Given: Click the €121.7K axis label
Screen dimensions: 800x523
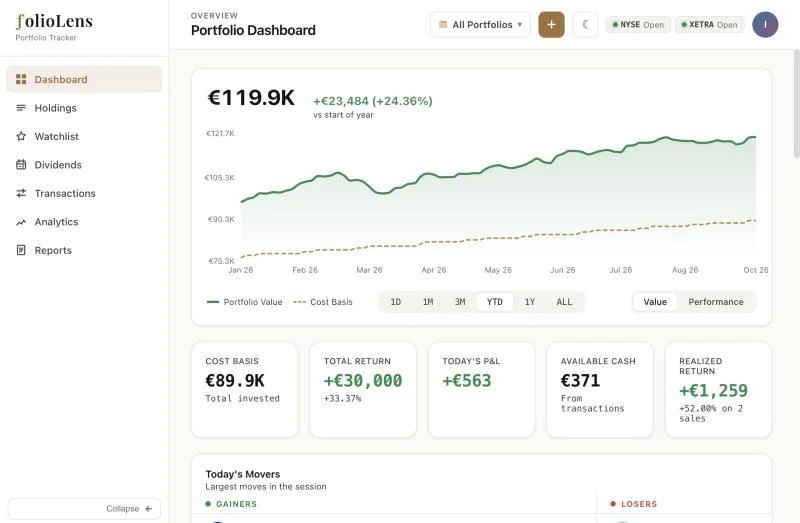Looking at the screenshot, I should [x=220, y=133].
